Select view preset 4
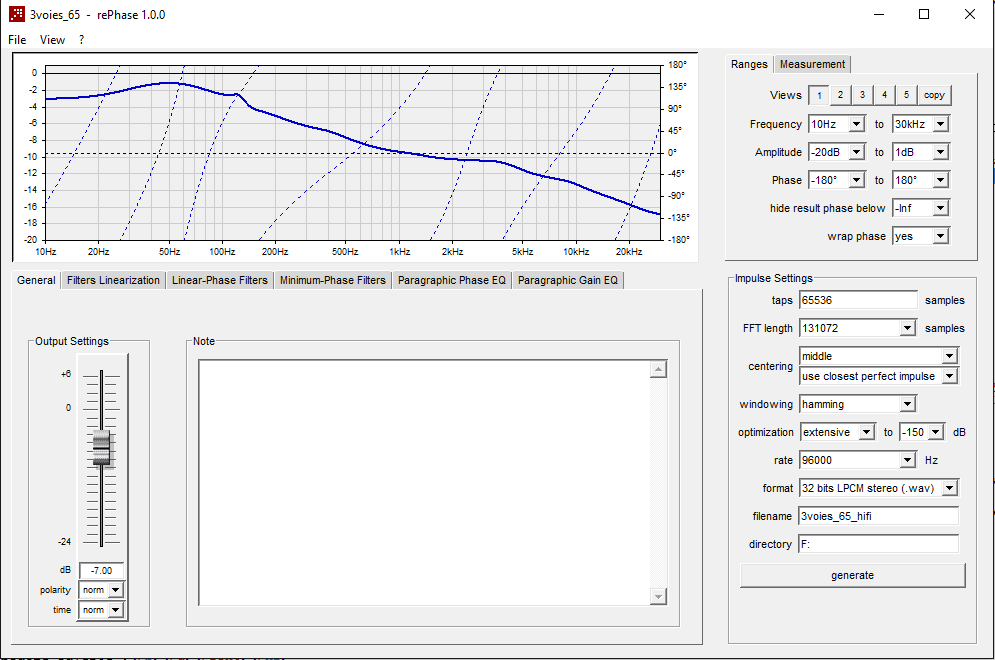 tap(884, 95)
